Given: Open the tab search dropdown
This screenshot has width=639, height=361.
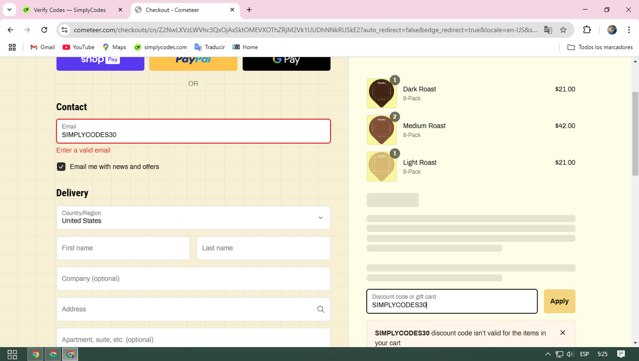Looking at the screenshot, I should 9,10.
